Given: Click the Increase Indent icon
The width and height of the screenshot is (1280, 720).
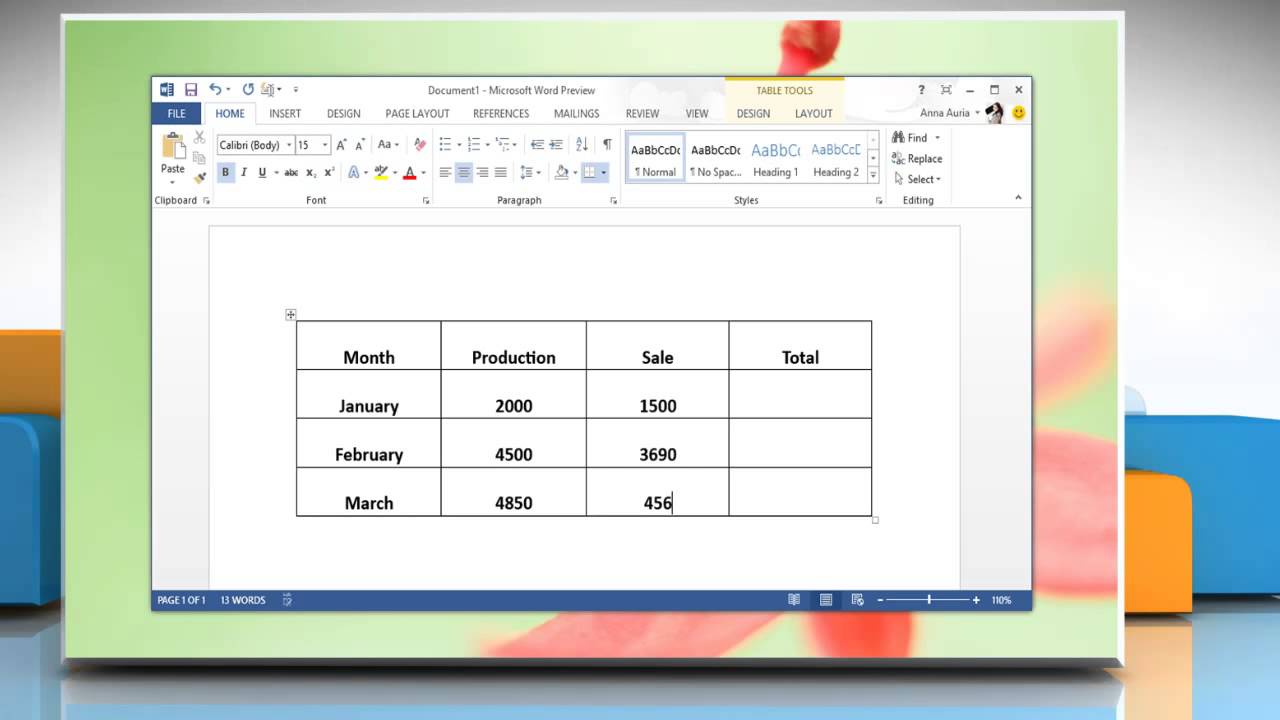Looking at the screenshot, I should (x=556, y=145).
